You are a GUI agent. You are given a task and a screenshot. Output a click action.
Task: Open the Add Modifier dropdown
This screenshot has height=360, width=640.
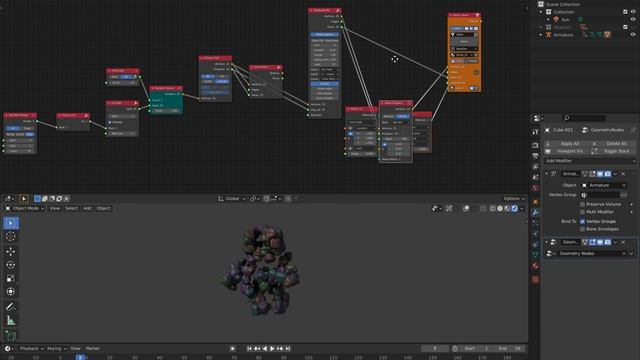tap(590, 161)
